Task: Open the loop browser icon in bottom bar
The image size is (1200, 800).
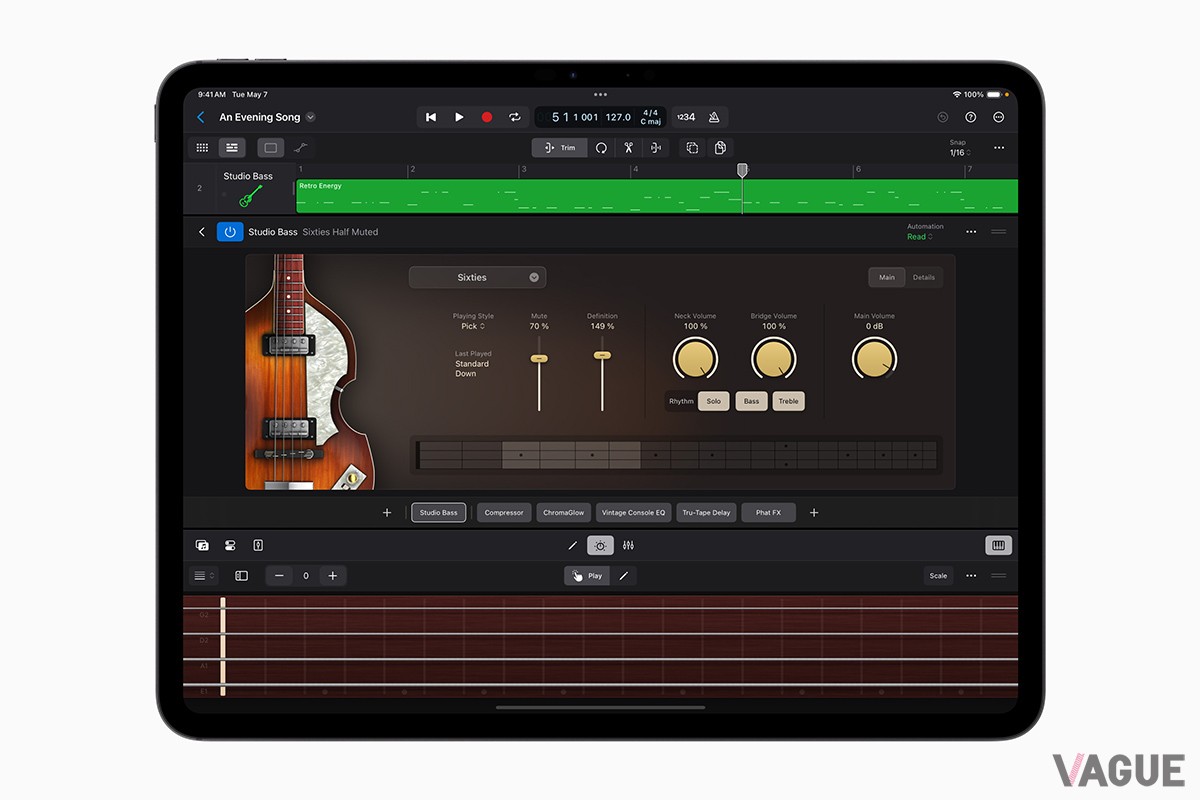Action: point(202,545)
